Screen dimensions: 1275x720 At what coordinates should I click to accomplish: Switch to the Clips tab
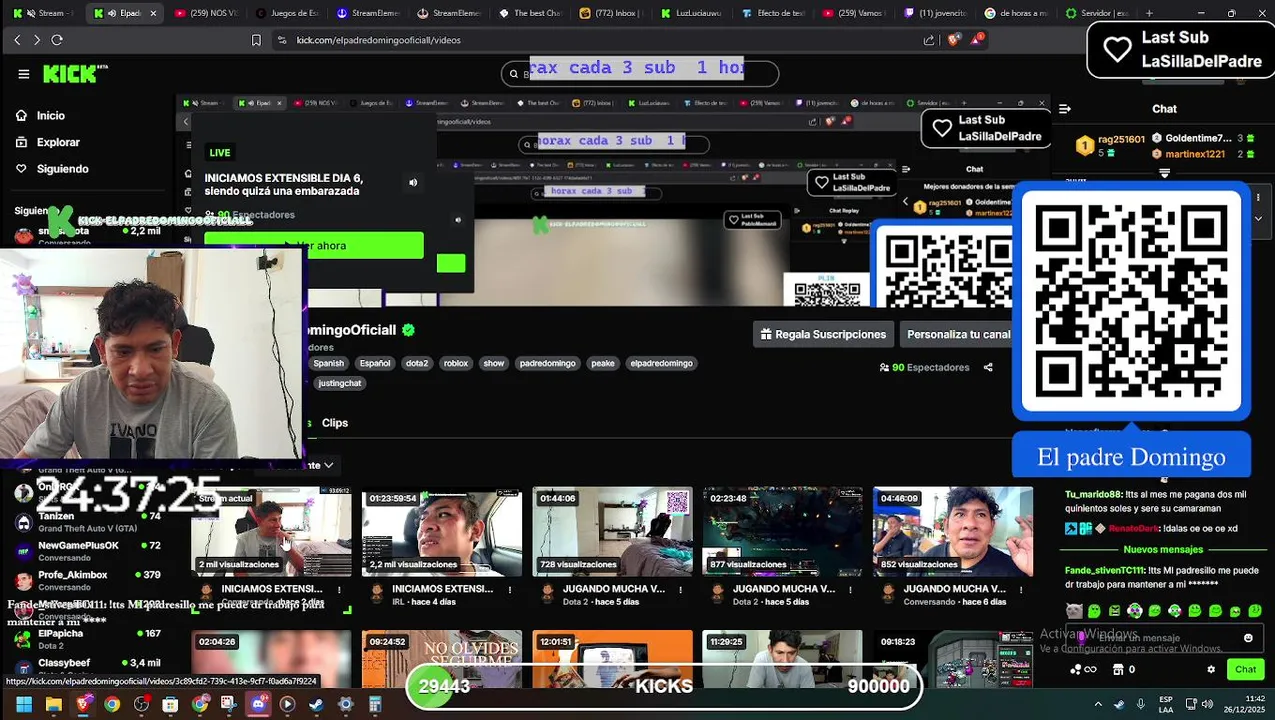point(335,423)
